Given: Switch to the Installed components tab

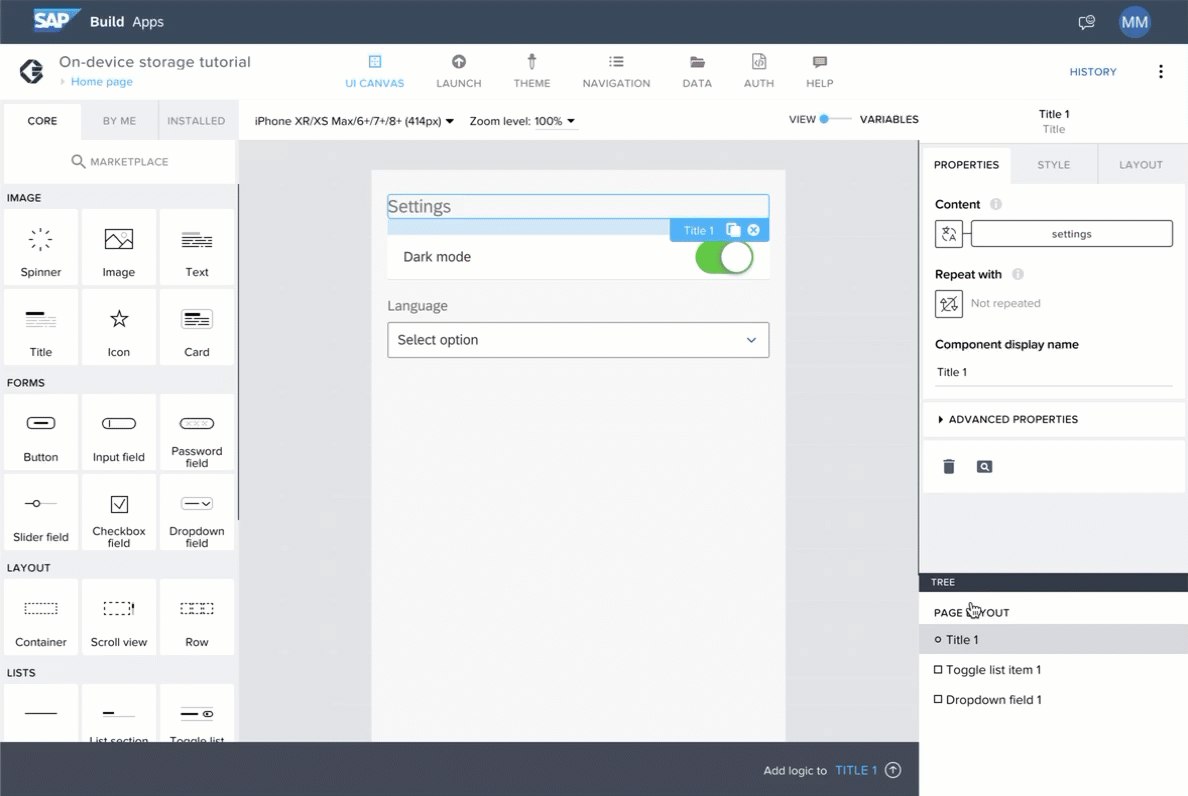Looking at the screenshot, I should pyautogui.click(x=196, y=120).
